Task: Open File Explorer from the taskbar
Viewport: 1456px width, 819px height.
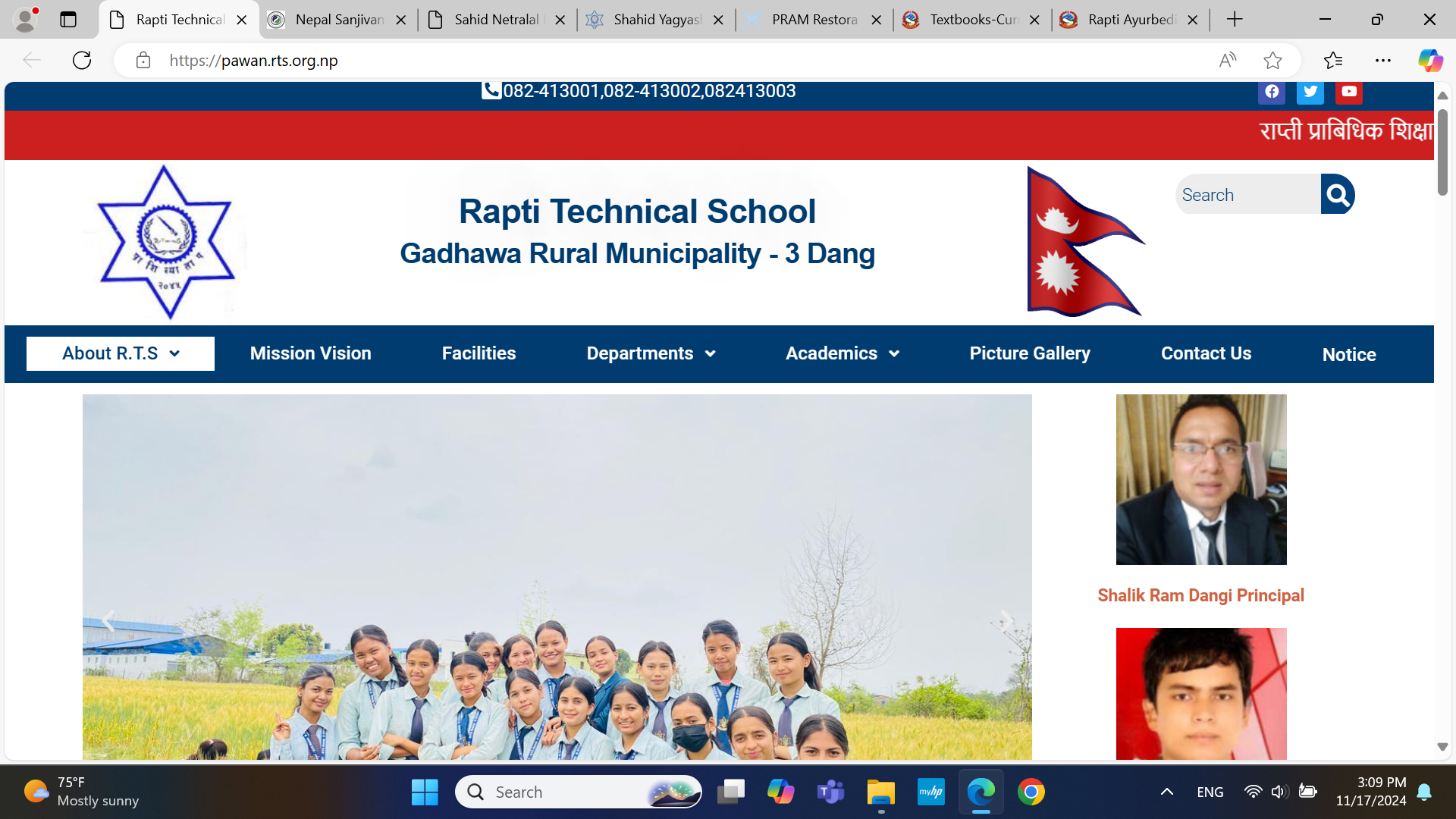Action: coord(880,792)
